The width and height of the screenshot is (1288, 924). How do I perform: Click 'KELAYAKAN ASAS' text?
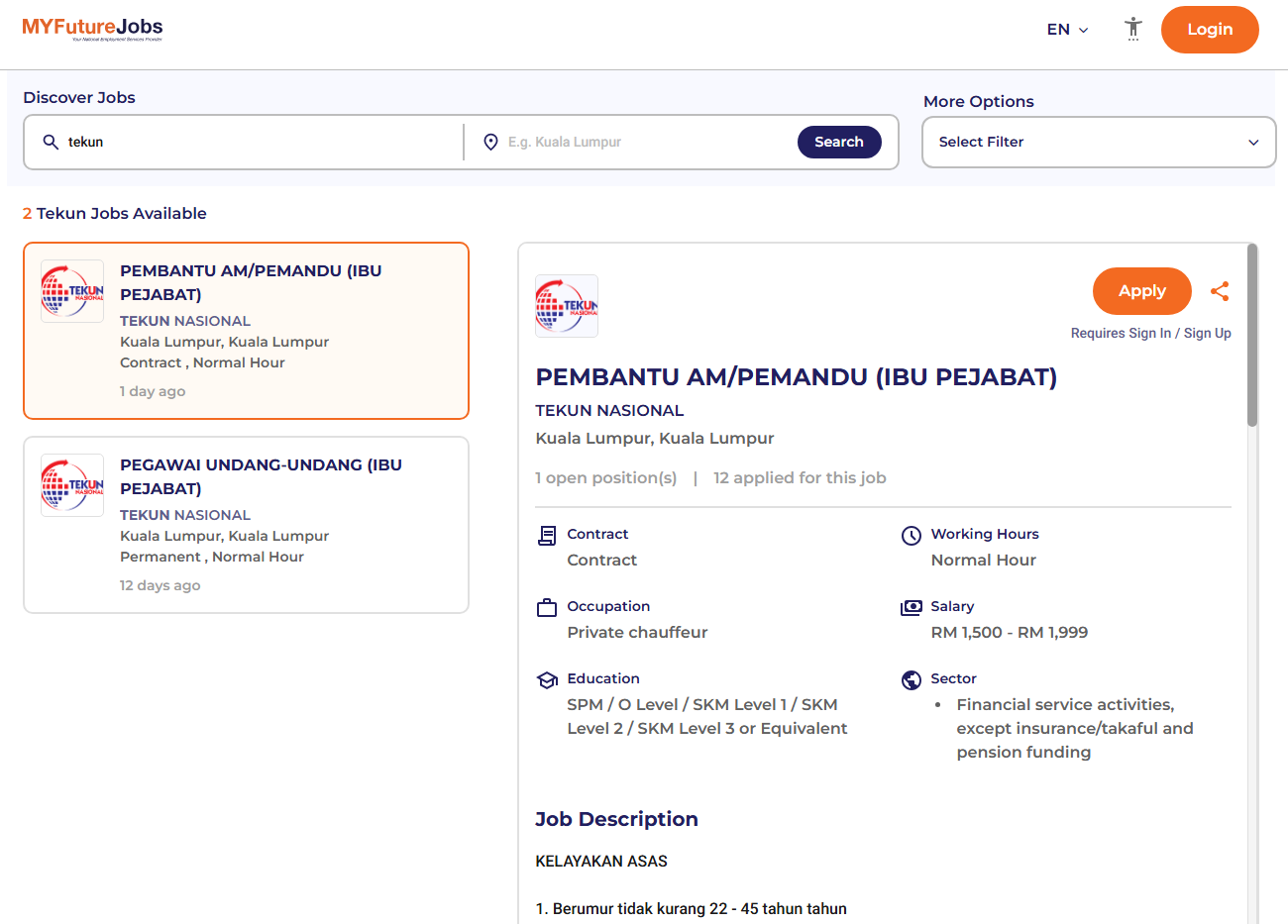click(x=601, y=862)
